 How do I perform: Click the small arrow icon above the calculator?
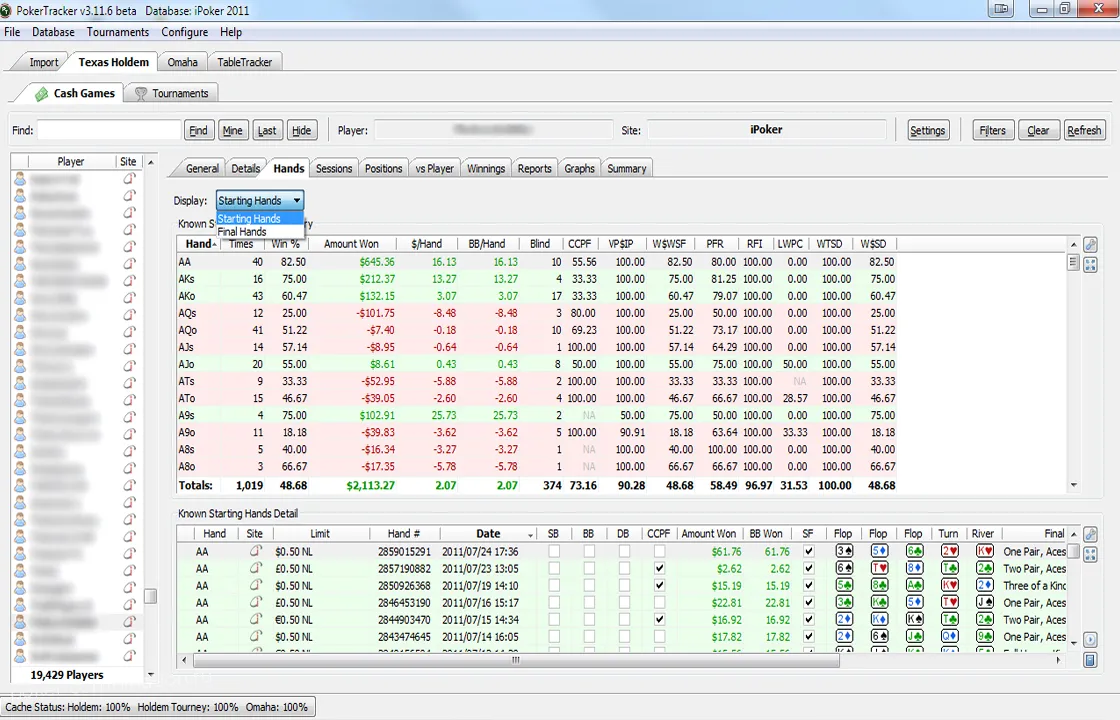(1090, 640)
